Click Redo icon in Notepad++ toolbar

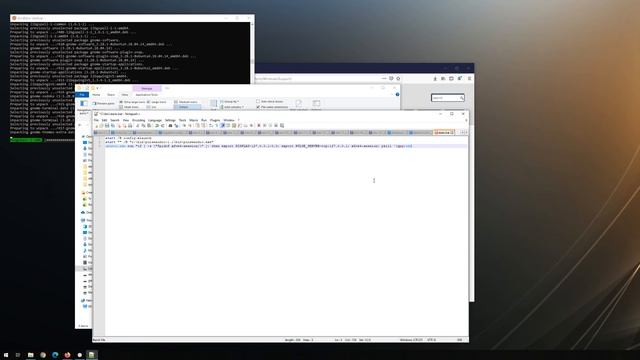(163, 126)
